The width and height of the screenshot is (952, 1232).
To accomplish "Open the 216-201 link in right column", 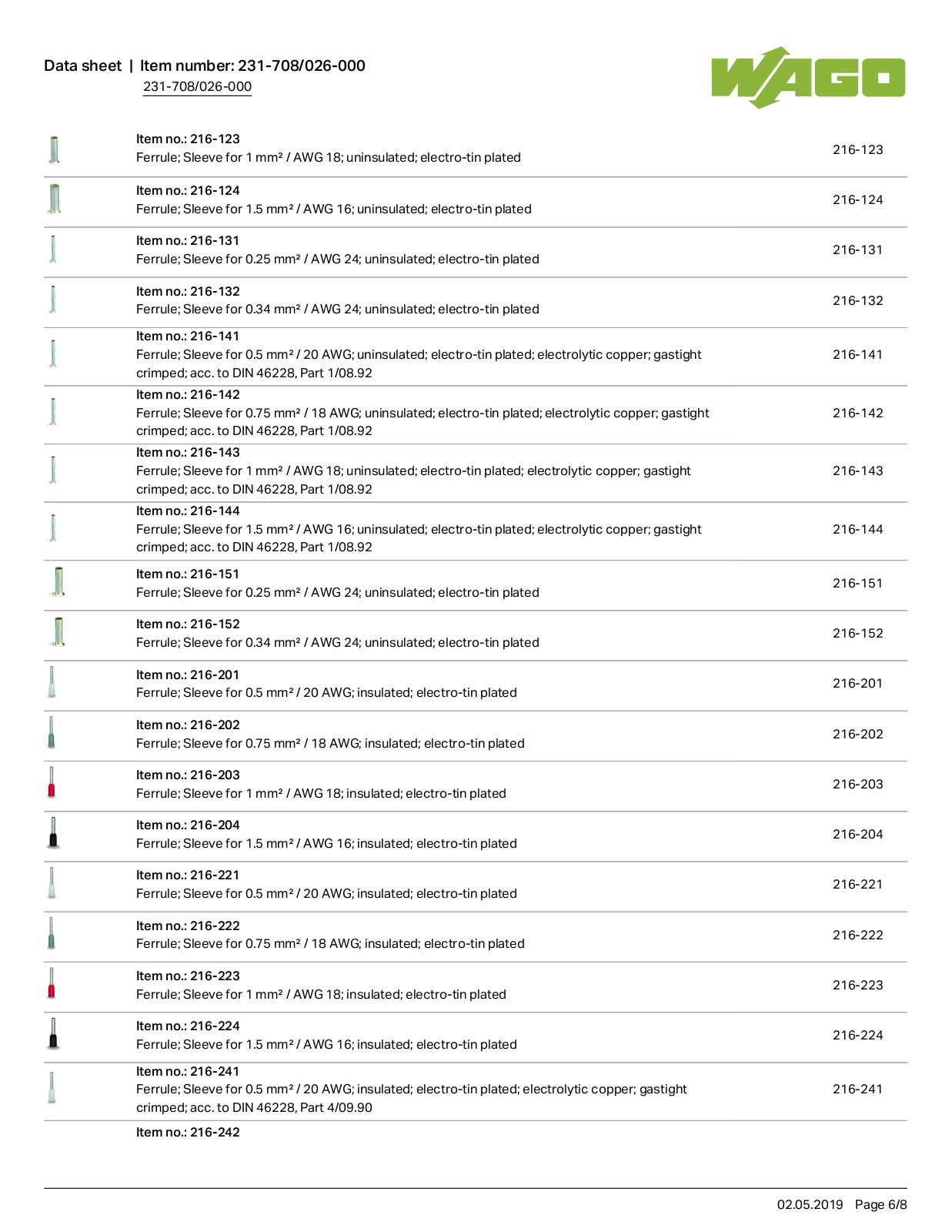I will coord(857,683).
